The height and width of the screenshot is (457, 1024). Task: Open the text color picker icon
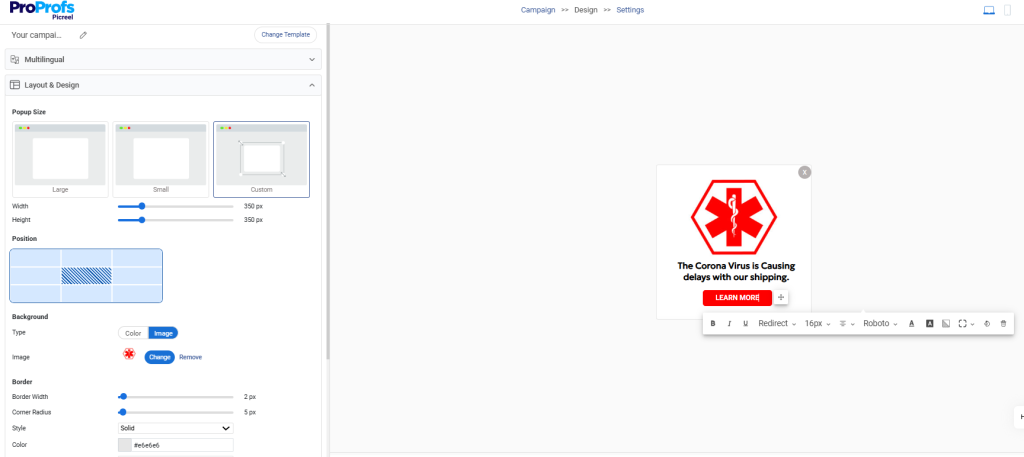click(x=912, y=324)
